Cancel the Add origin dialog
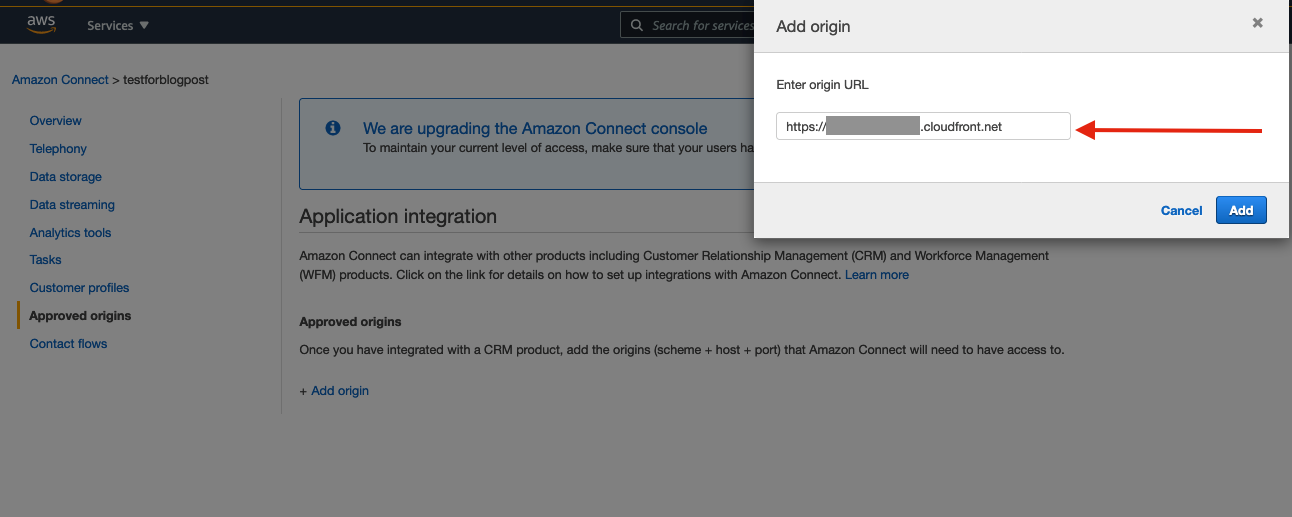This screenshot has width=1292, height=517. (1181, 210)
